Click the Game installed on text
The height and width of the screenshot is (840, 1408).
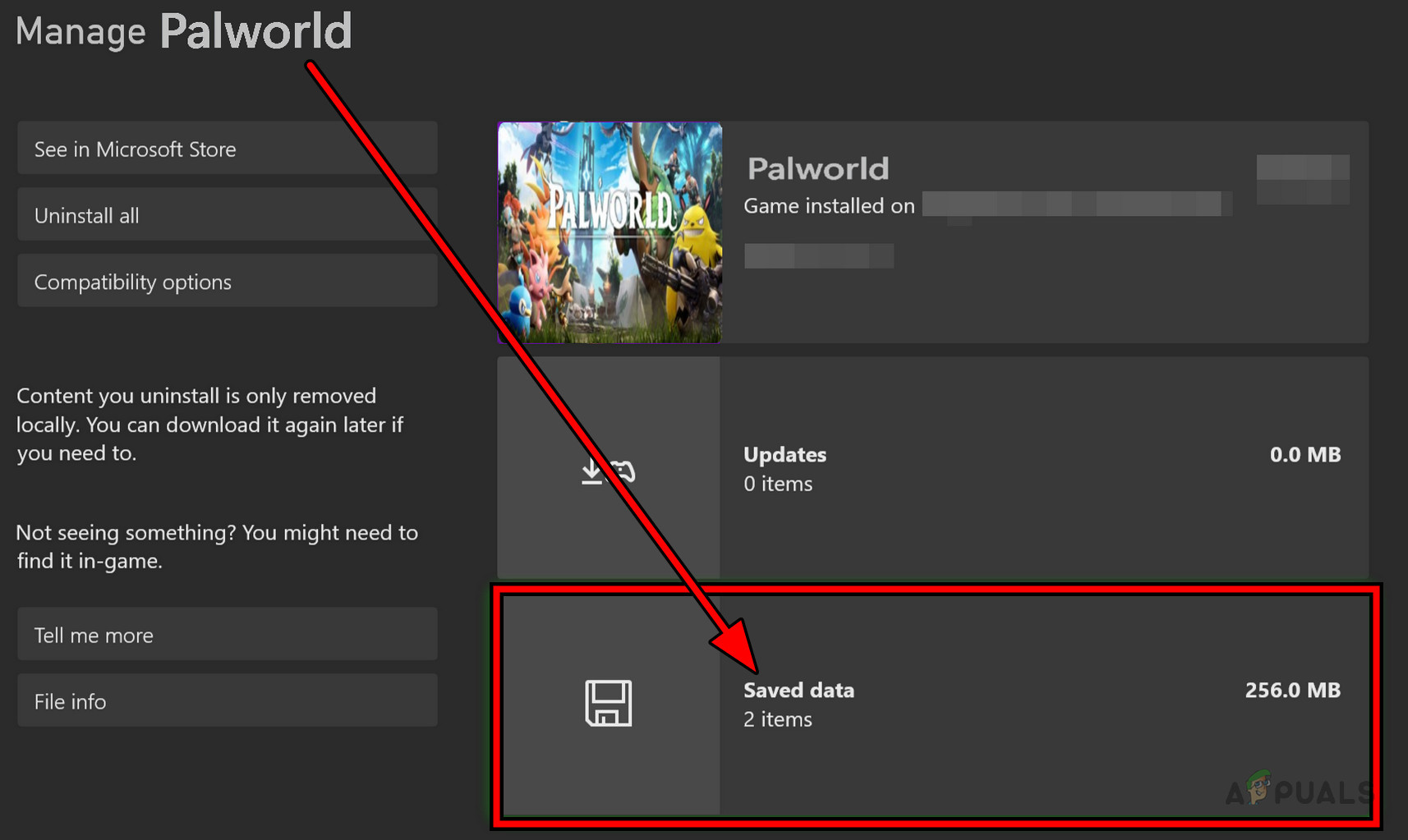point(828,206)
